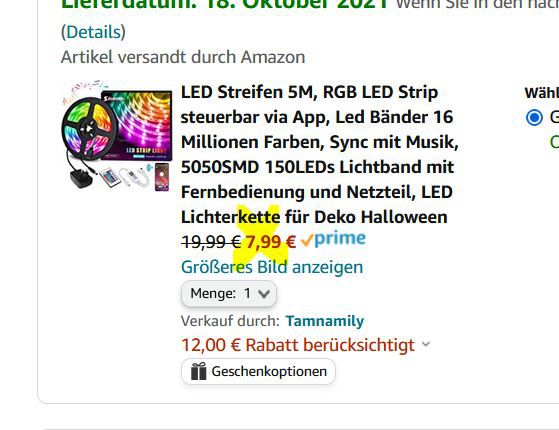Click the Geschenkoptionen button
The width and height of the screenshot is (559, 430).
pyautogui.click(x=258, y=372)
